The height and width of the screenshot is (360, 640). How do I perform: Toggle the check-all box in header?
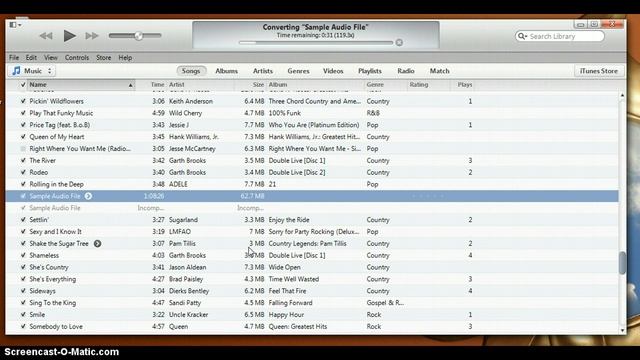tap(23, 84)
